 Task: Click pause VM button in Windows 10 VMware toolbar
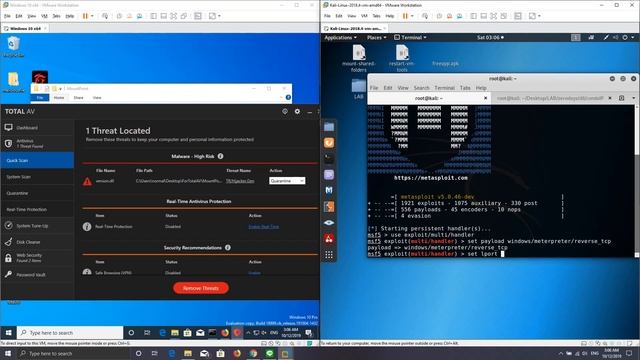coord(85,16)
